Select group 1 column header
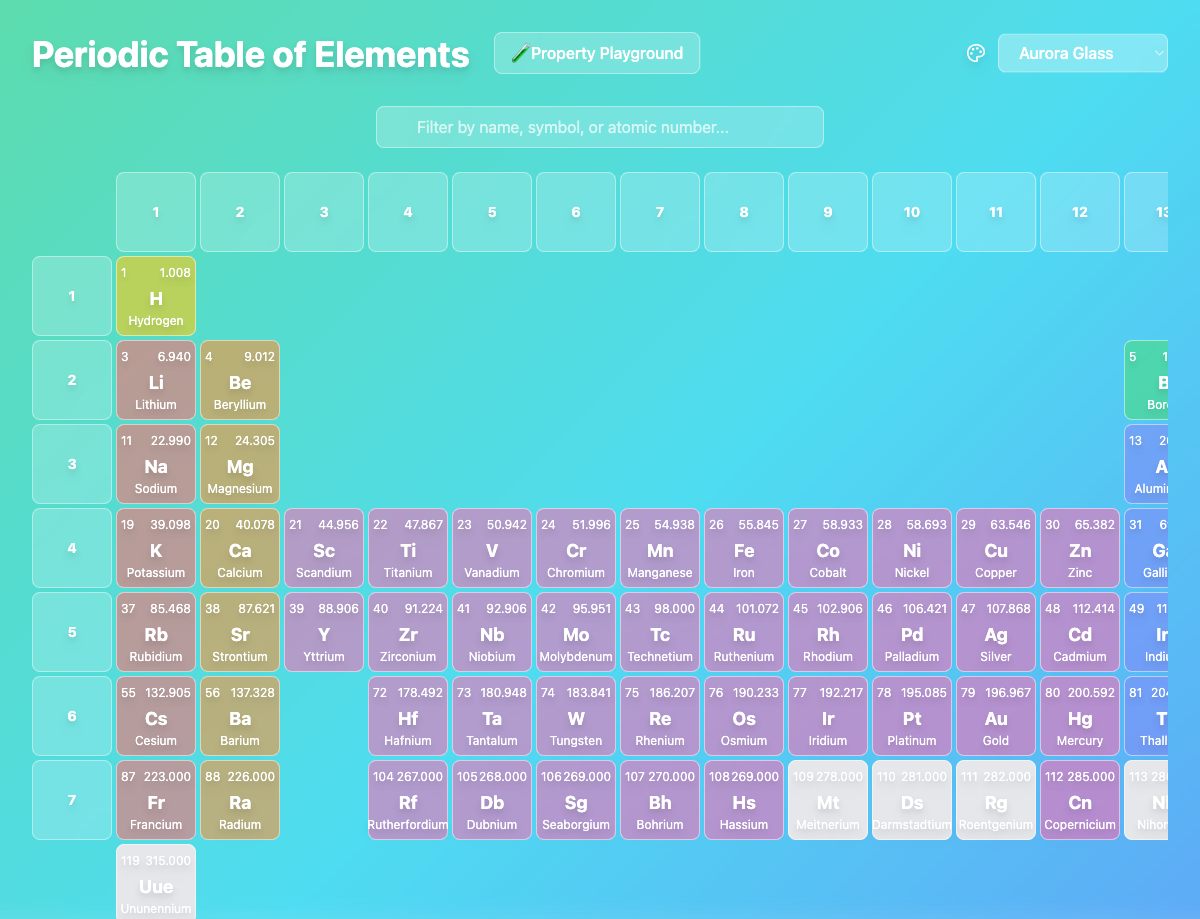The height and width of the screenshot is (919, 1200). tap(156, 212)
